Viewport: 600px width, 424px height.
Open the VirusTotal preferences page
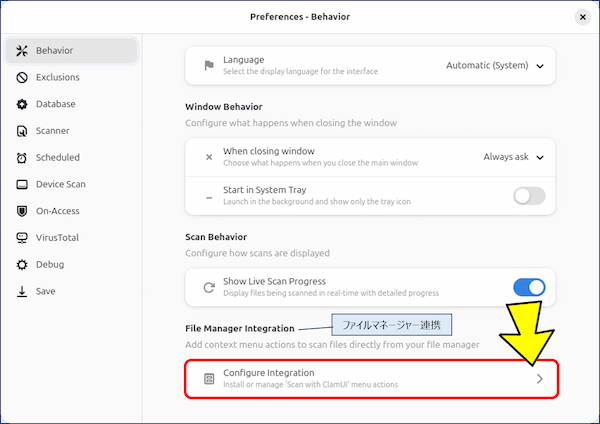click(71, 238)
